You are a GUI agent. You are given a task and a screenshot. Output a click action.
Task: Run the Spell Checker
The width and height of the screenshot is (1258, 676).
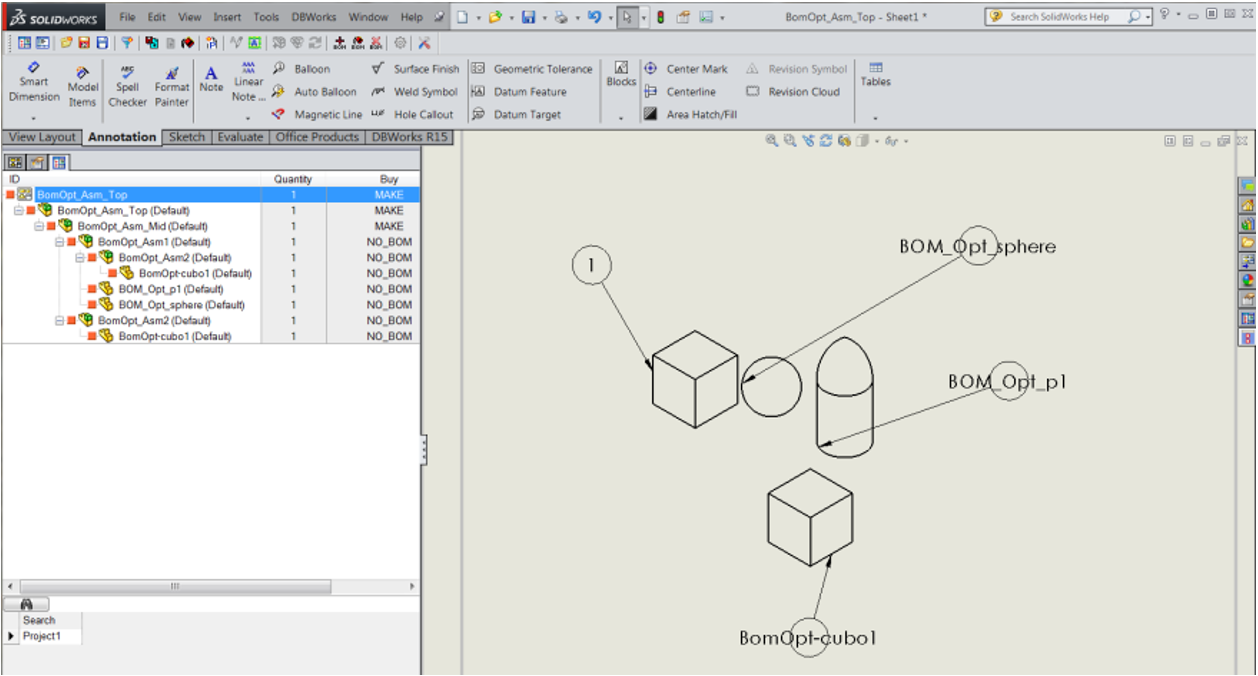127,87
